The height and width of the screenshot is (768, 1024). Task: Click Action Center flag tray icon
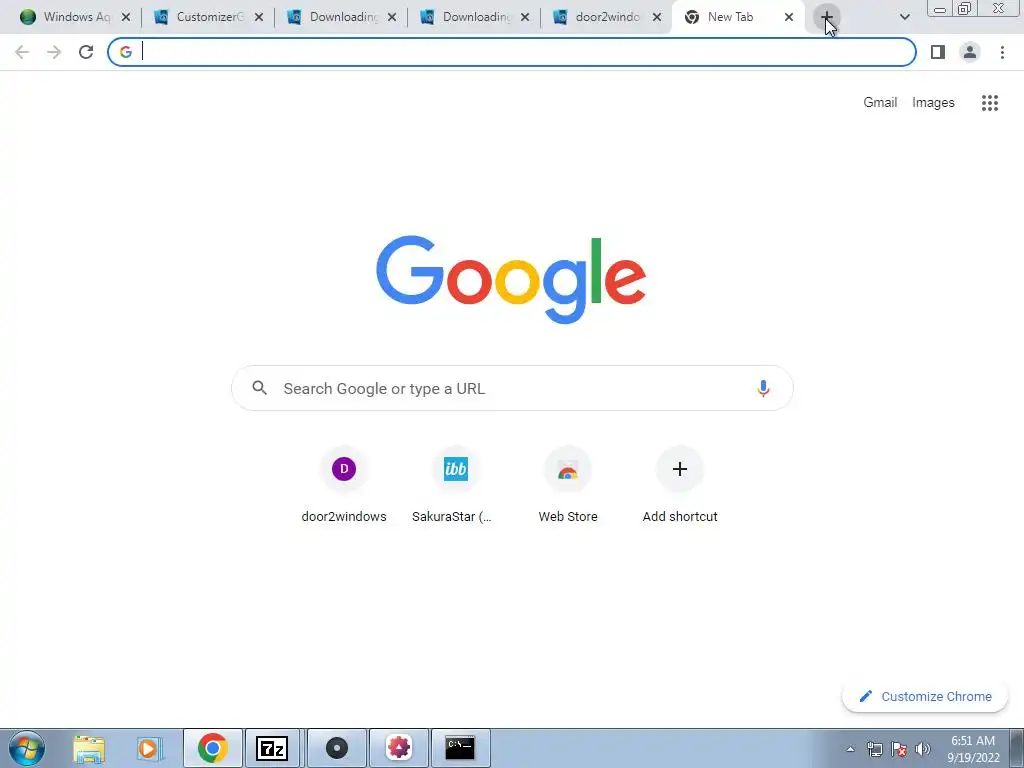click(x=899, y=749)
